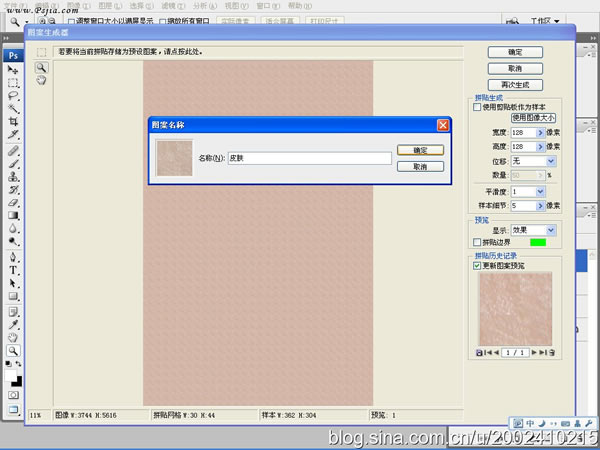600x450 pixels.
Task: Open the 高度 height slider arrow
Action: coord(540,147)
